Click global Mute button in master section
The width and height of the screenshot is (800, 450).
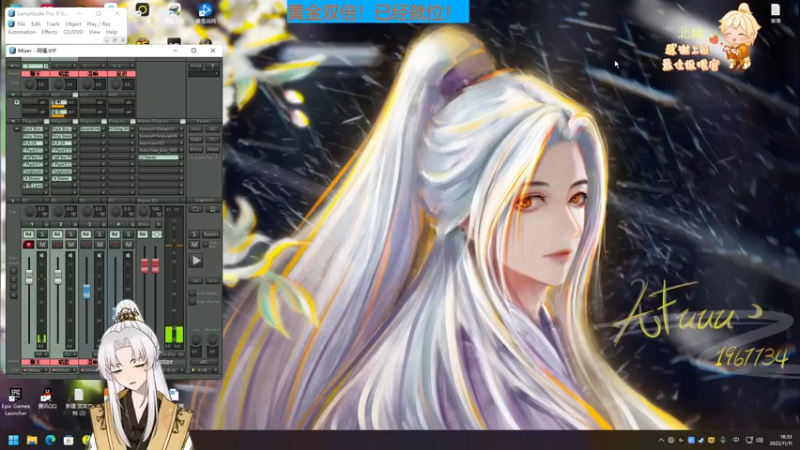(194, 245)
